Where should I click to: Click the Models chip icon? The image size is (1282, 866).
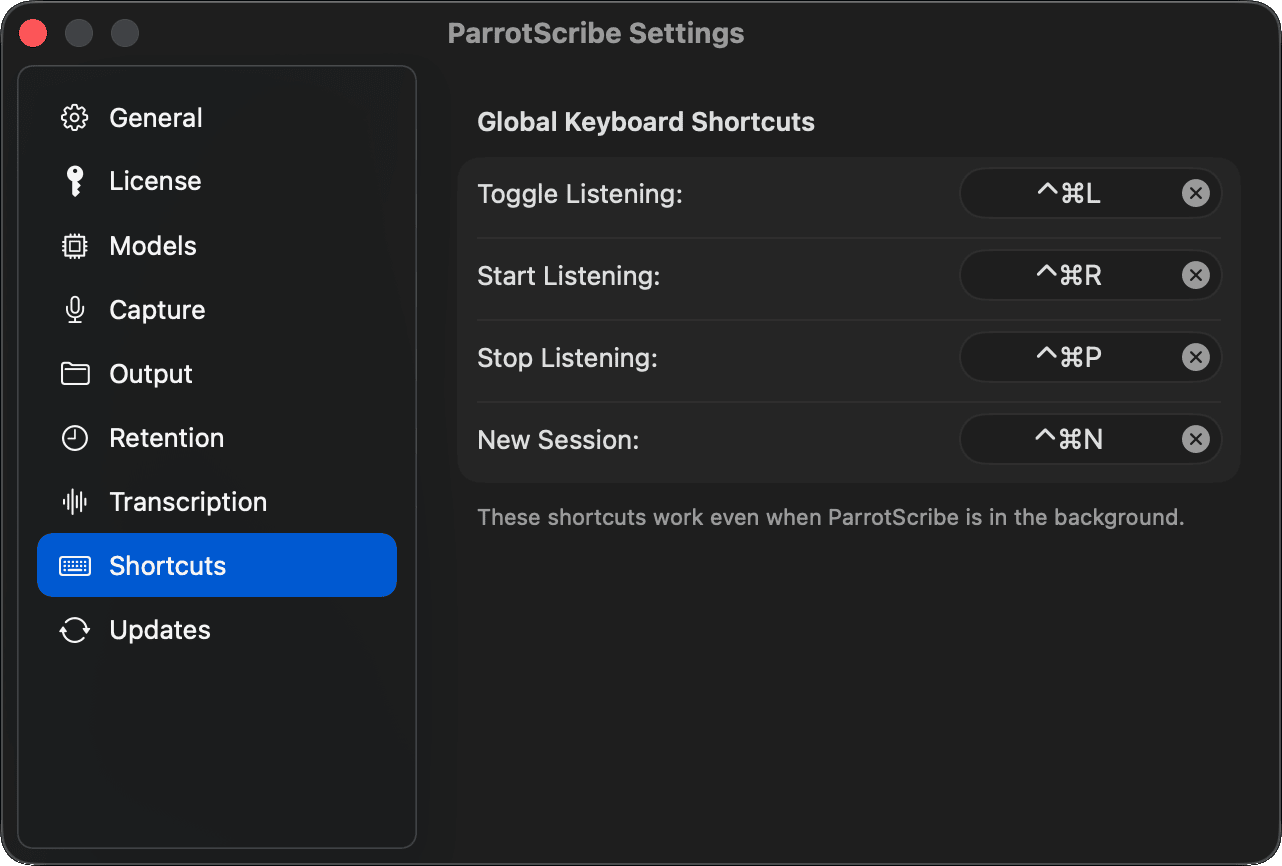(x=75, y=246)
